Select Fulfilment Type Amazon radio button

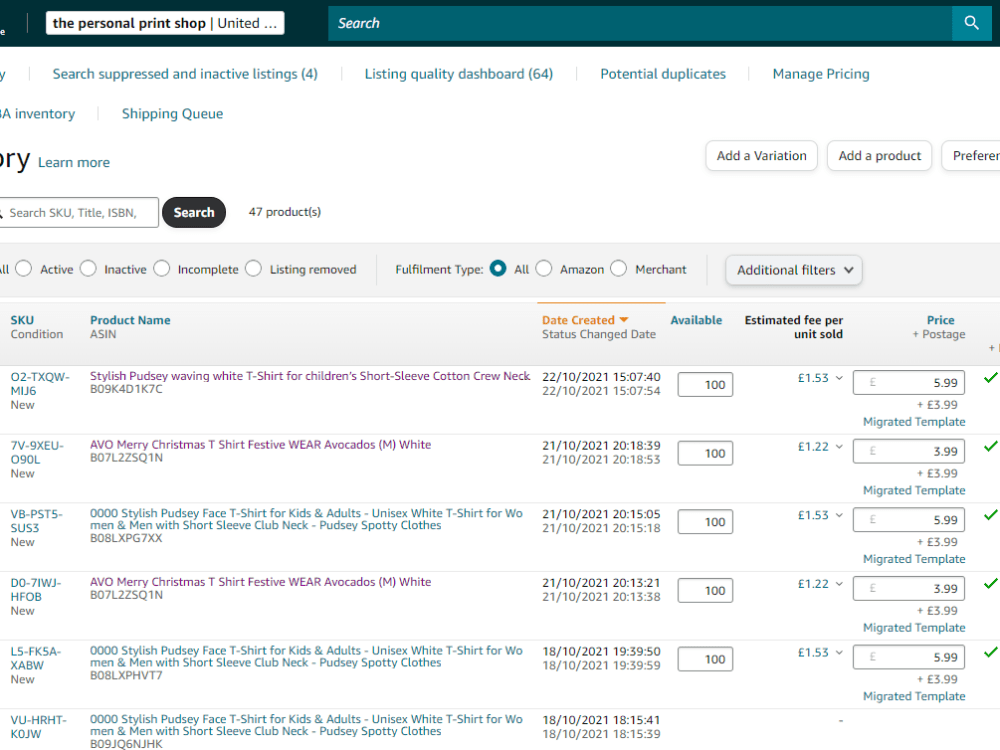[x=543, y=268]
